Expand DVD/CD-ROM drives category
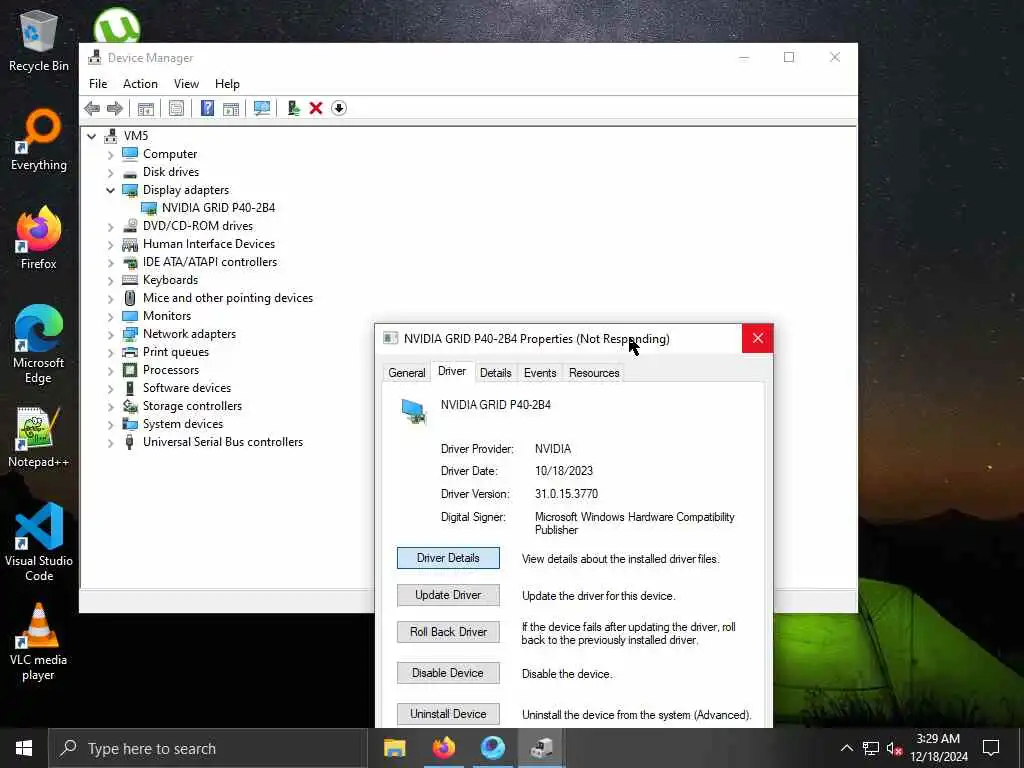This screenshot has height=768, width=1024. point(110,227)
